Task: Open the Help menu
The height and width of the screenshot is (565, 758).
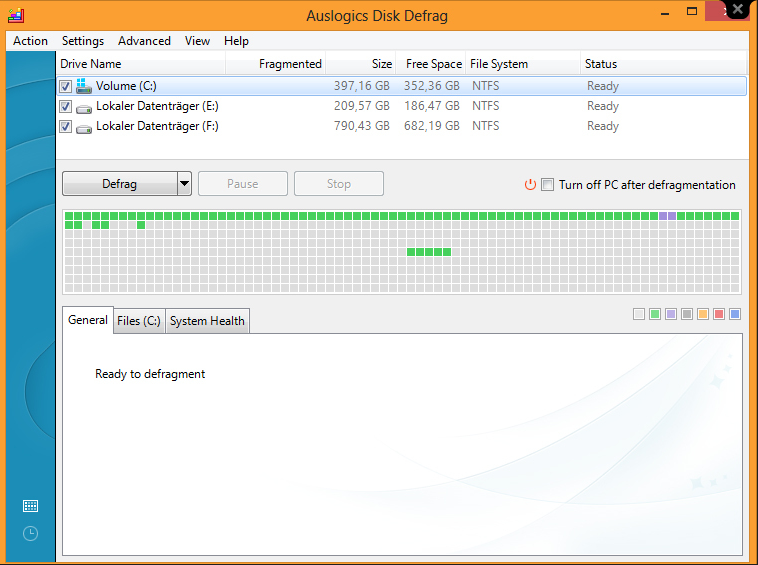Action: [236, 41]
